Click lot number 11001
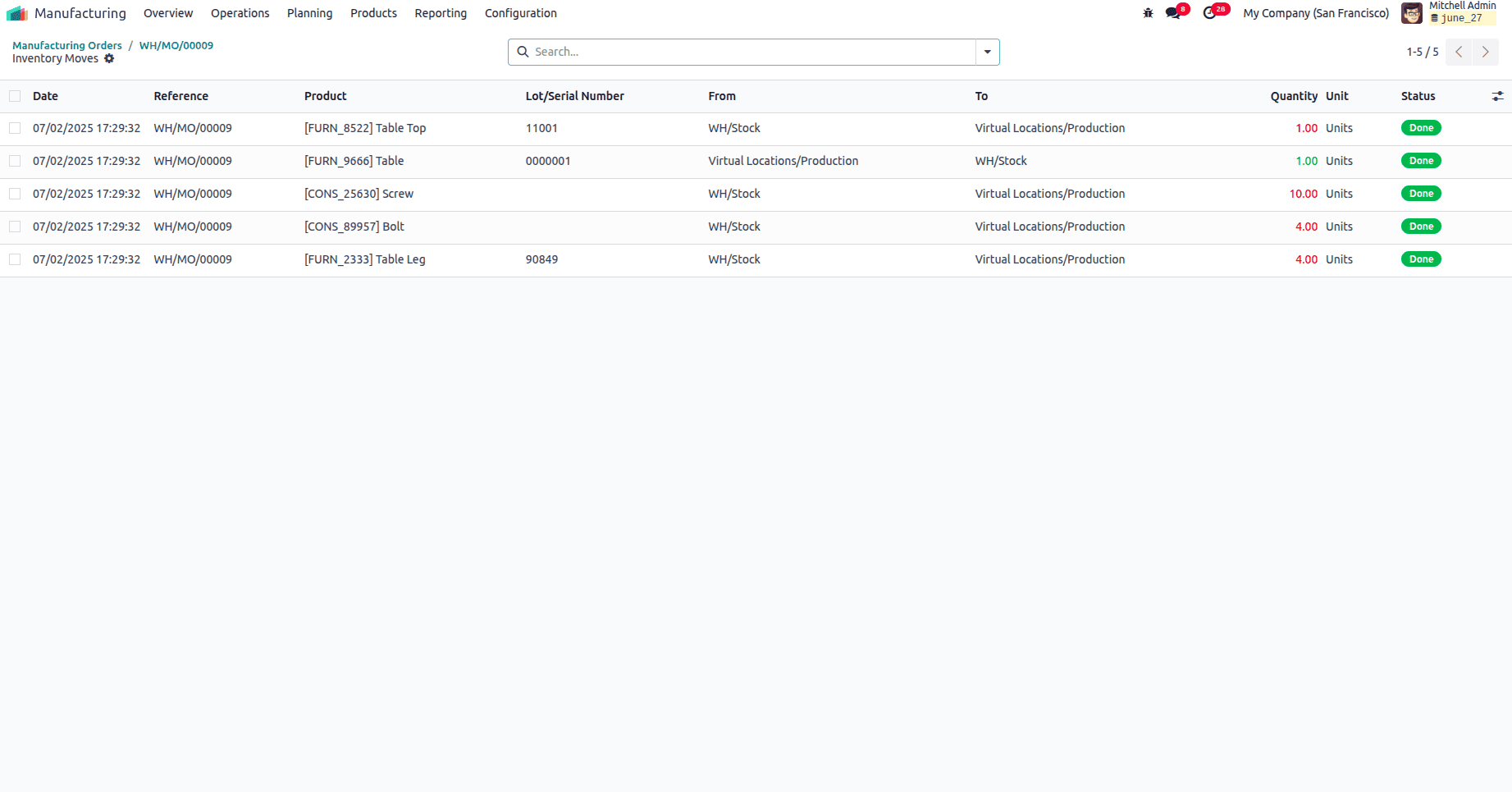Image resolution: width=1512 pixels, height=792 pixels. click(x=541, y=128)
